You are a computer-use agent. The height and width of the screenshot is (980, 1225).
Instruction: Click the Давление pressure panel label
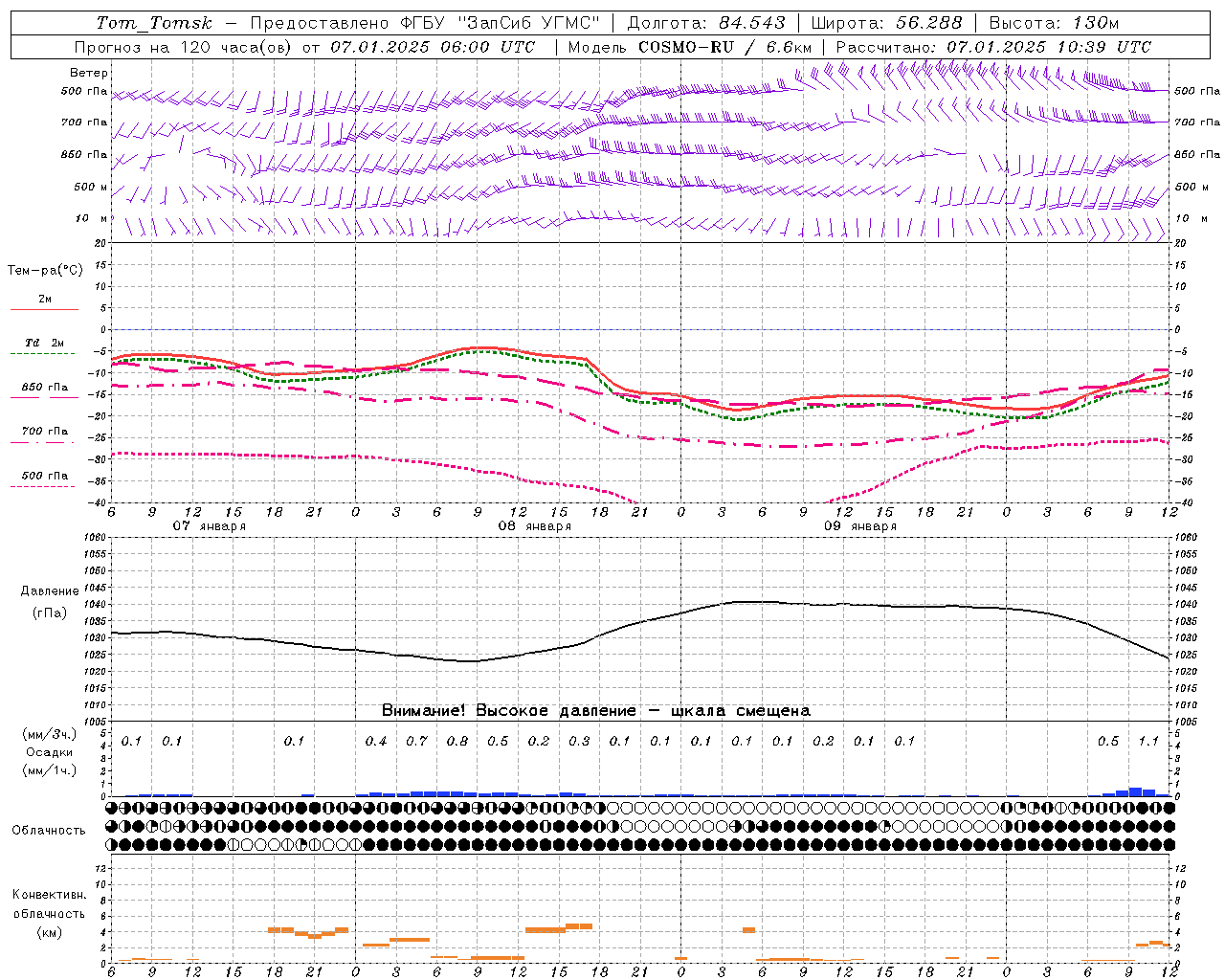pos(50,591)
